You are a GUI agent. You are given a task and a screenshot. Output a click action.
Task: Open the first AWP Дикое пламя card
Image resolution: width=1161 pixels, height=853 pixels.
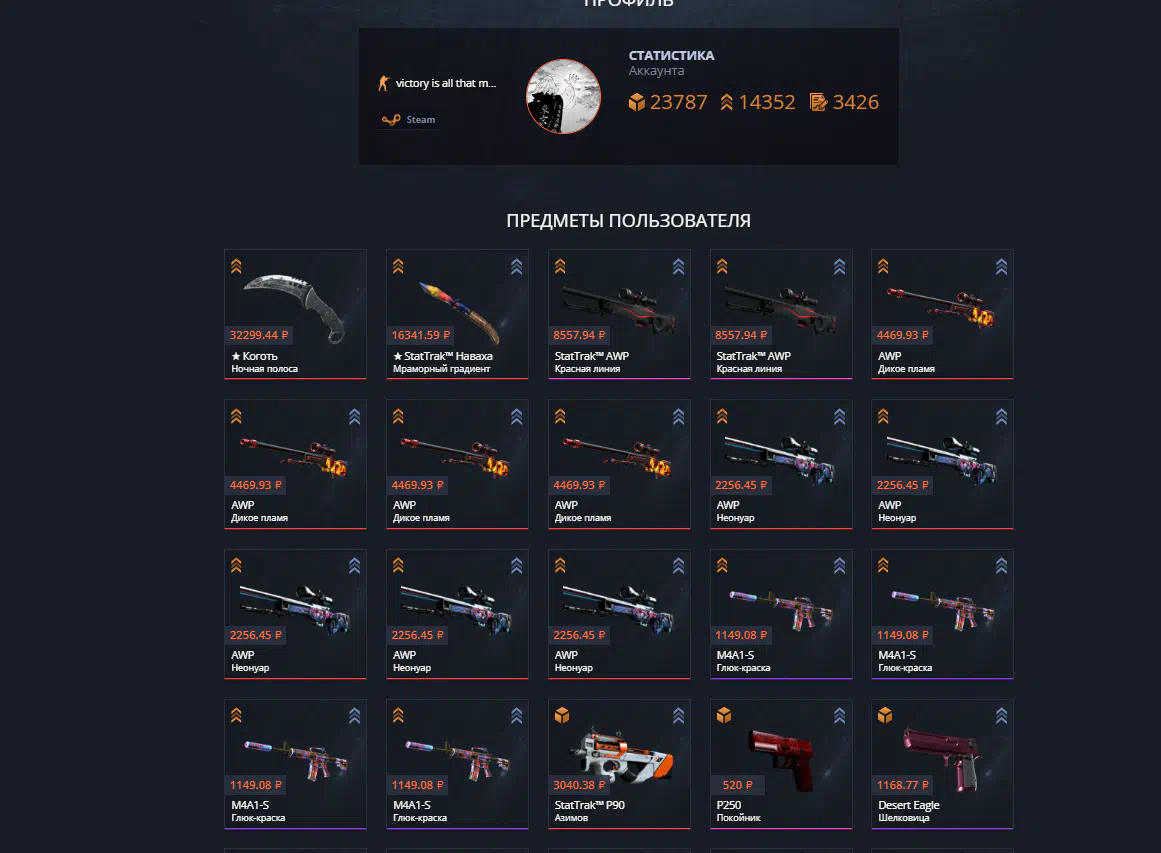(942, 315)
